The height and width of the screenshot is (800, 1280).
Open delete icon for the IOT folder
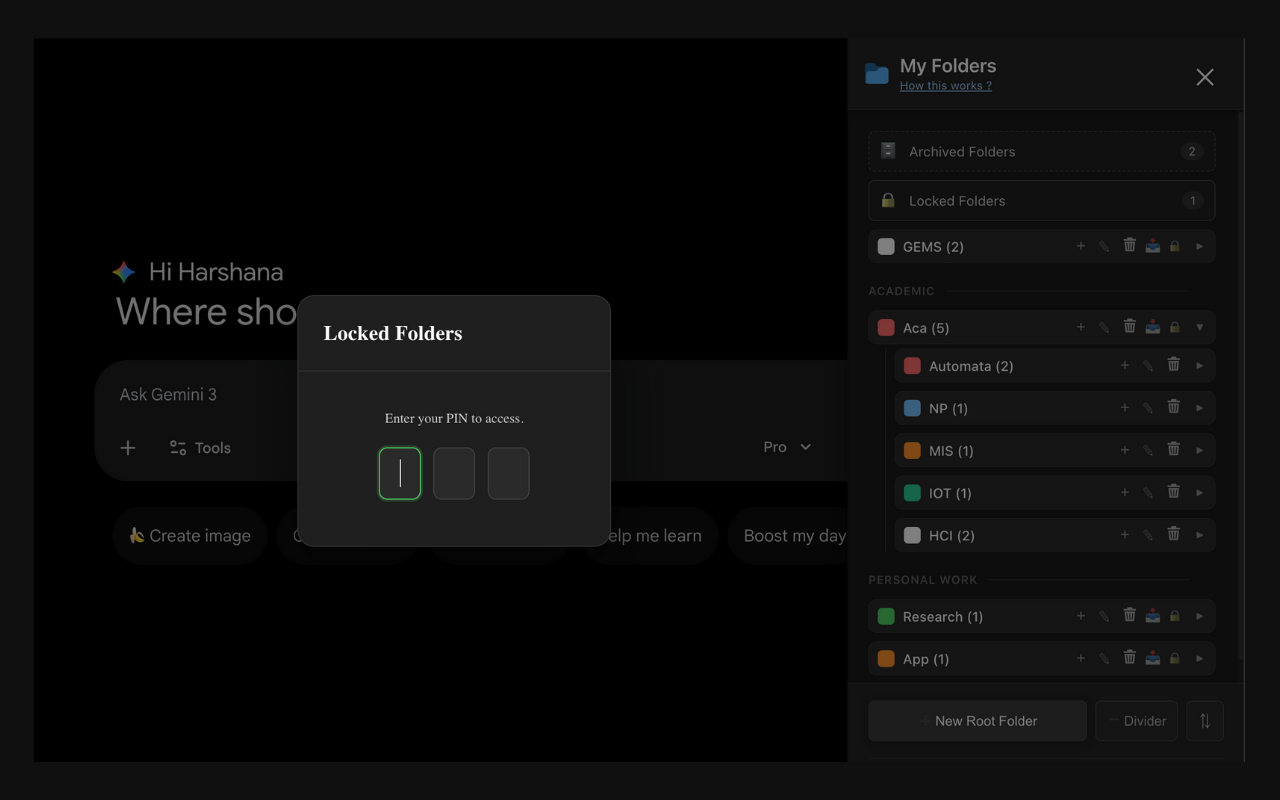[x=1173, y=492]
